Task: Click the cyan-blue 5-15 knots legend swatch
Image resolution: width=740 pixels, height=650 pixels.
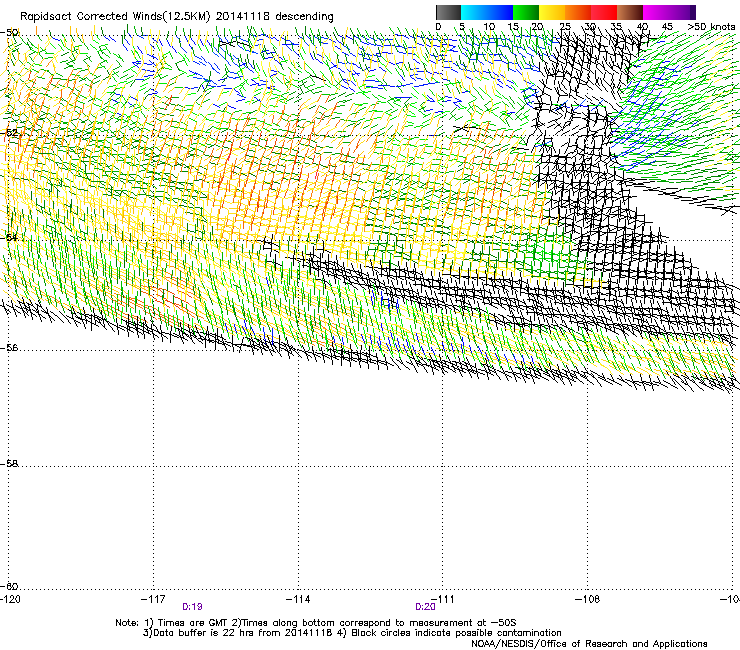Action: click(x=487, y=12)
